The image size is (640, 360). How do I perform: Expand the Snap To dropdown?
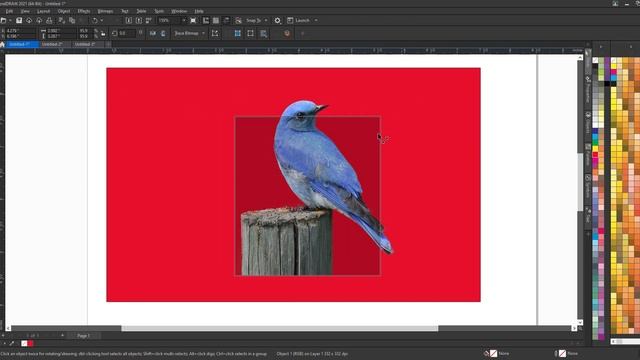266,20
